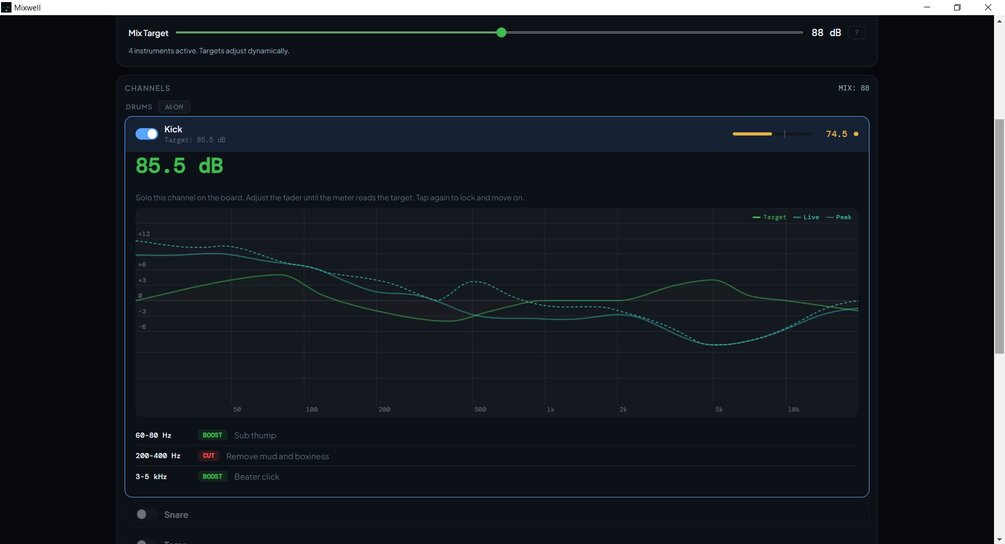Click the Mix Target slider green handle

(501, 33)
